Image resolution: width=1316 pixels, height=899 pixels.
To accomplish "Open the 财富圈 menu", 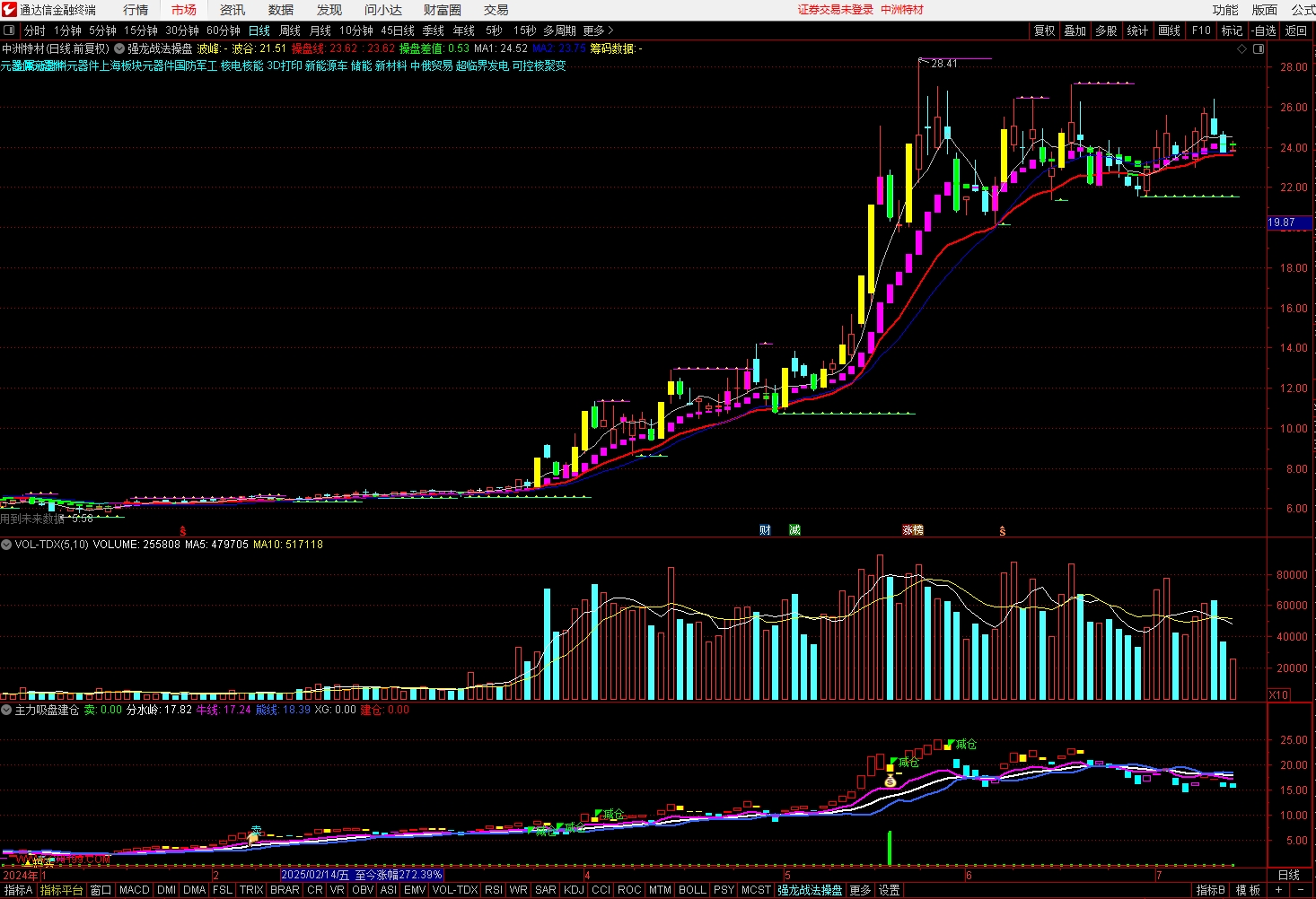I will click(x=443, y=10).
